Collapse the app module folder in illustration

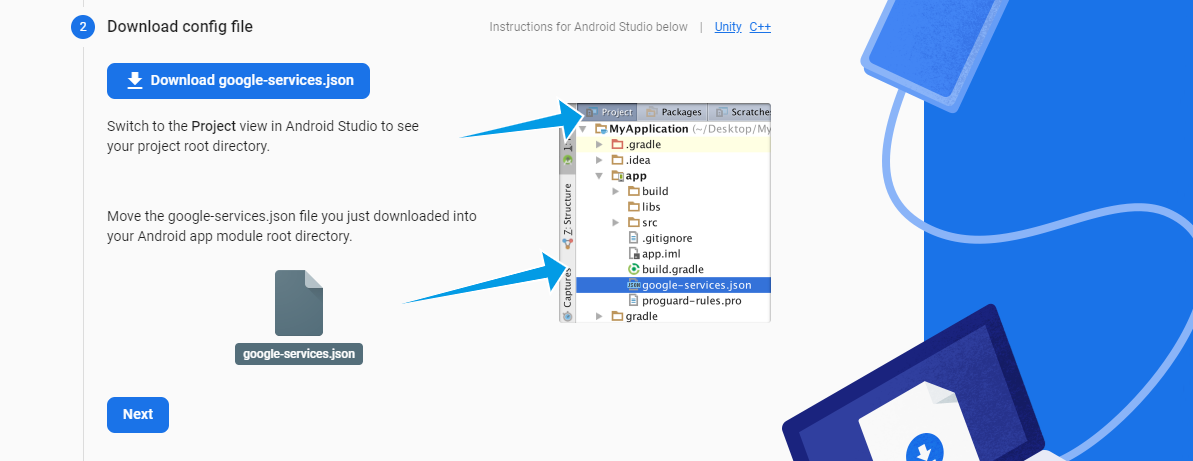click(x=600, y=176)
